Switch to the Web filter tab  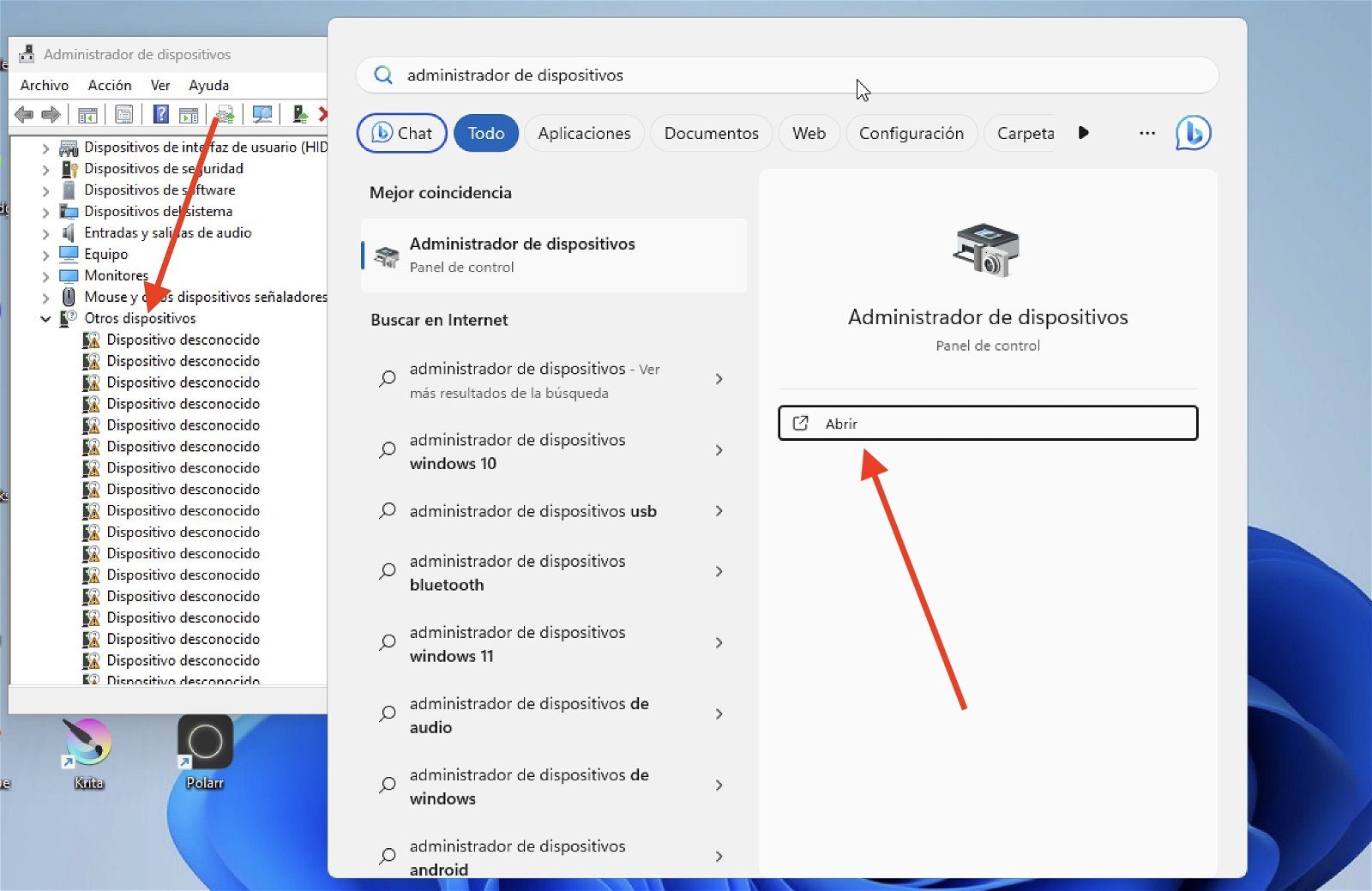[809, 133]
